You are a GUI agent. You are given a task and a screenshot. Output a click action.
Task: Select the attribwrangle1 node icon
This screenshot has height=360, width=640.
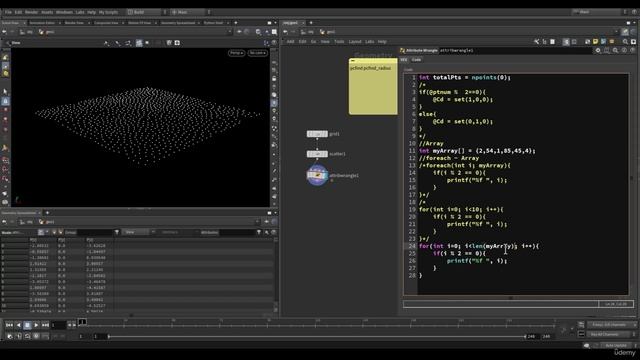317,175
